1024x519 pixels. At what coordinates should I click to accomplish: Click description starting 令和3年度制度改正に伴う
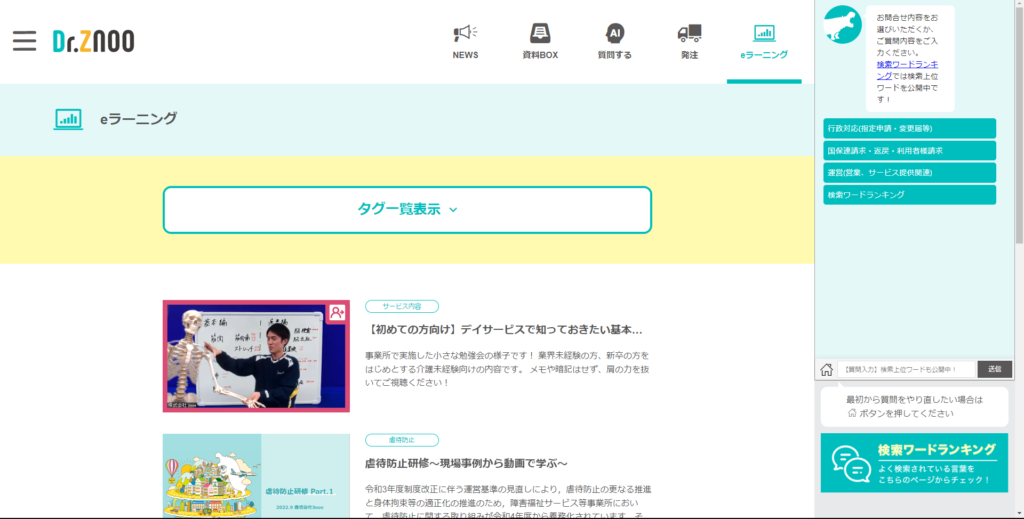click(508, 501)
